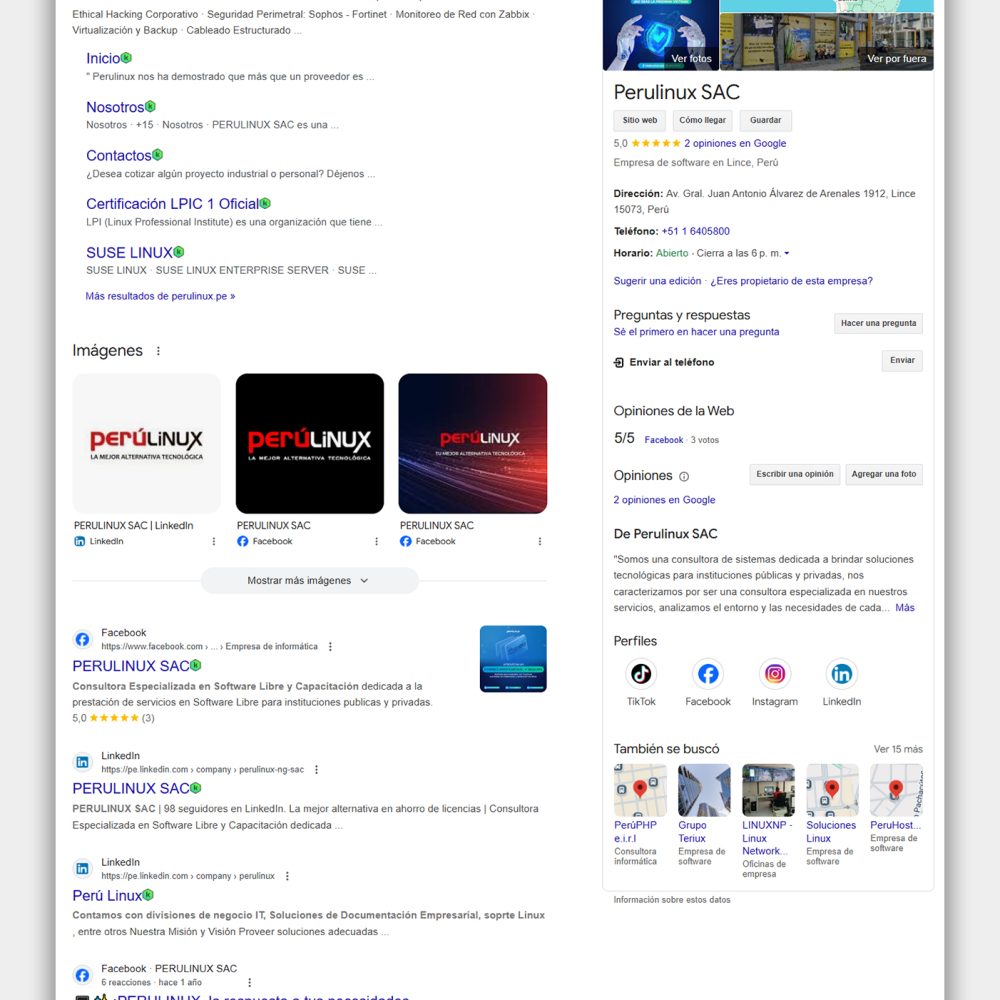The height and width of the screenshot is (1000, 1000).
Task: Open the overflow menu on the facebook.com result
Action: point(329,646)
